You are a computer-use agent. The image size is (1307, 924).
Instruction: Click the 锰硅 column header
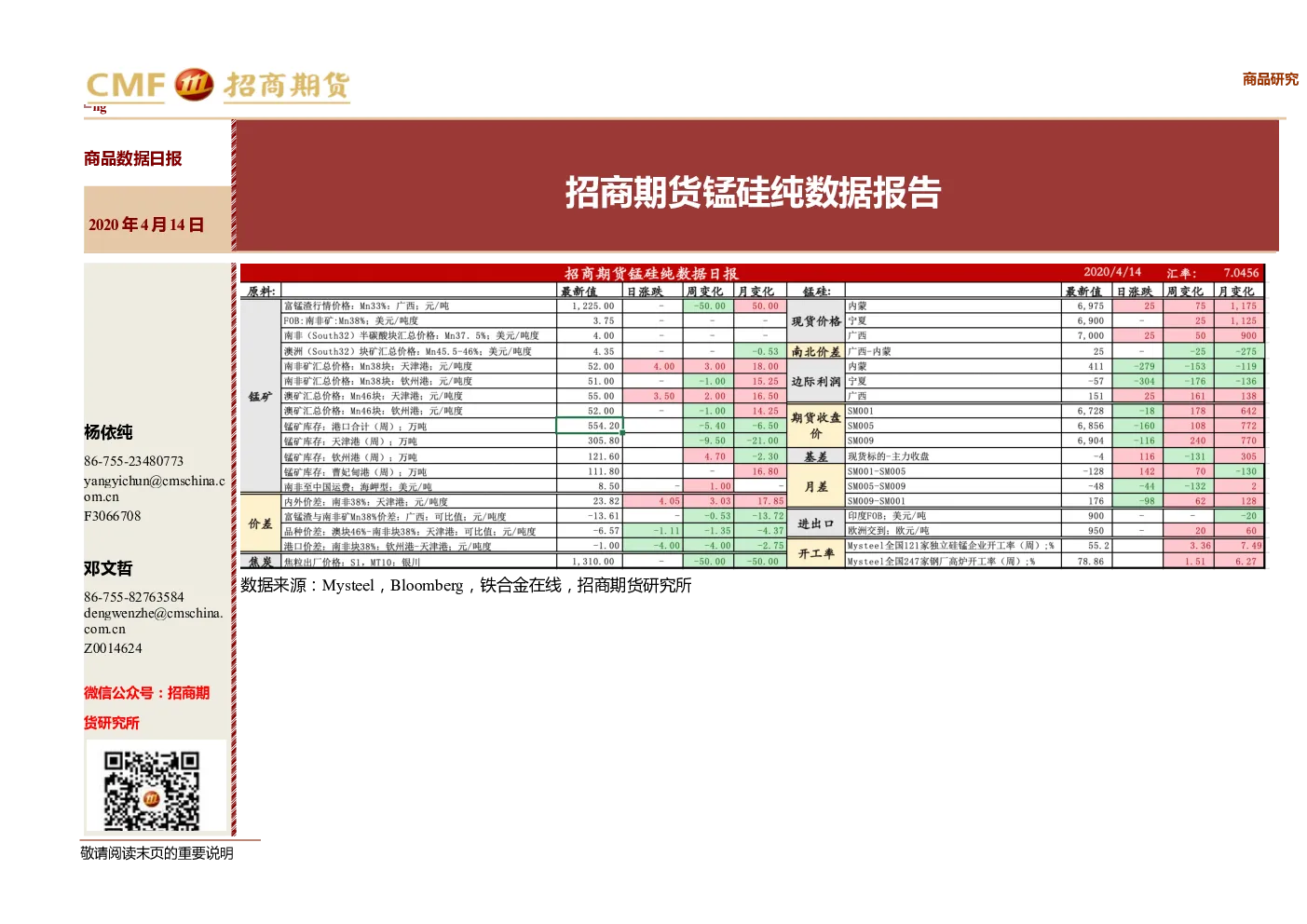point(816,291)
